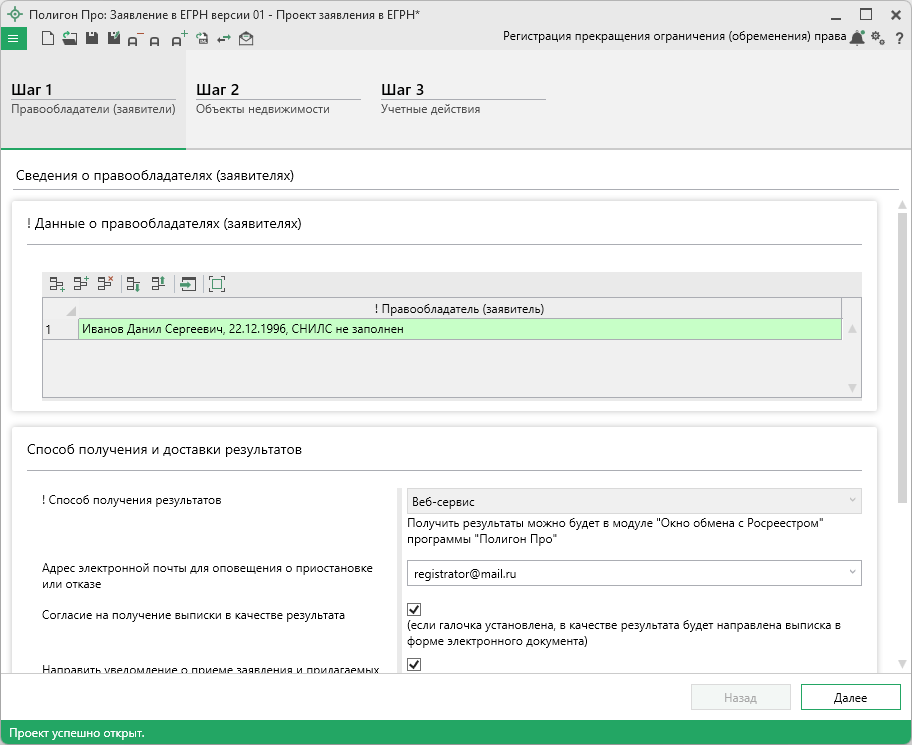Open the results delivery method dropdown
The width and height of the screenshot is (912, 745).
click(851, 500)
